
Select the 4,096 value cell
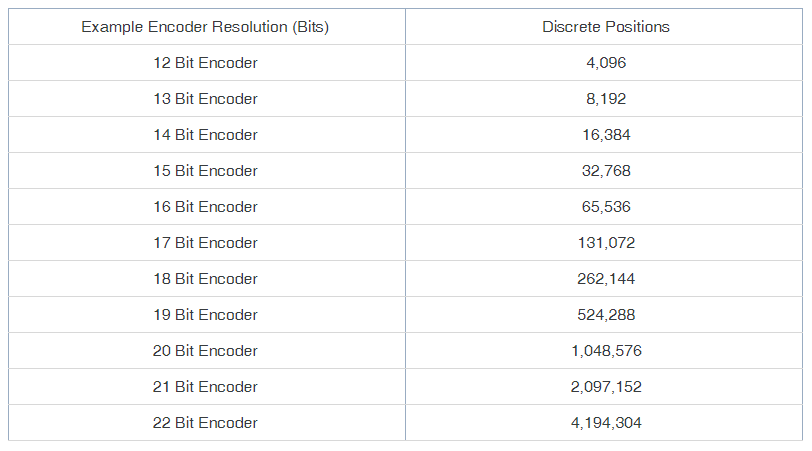[606, 63]
